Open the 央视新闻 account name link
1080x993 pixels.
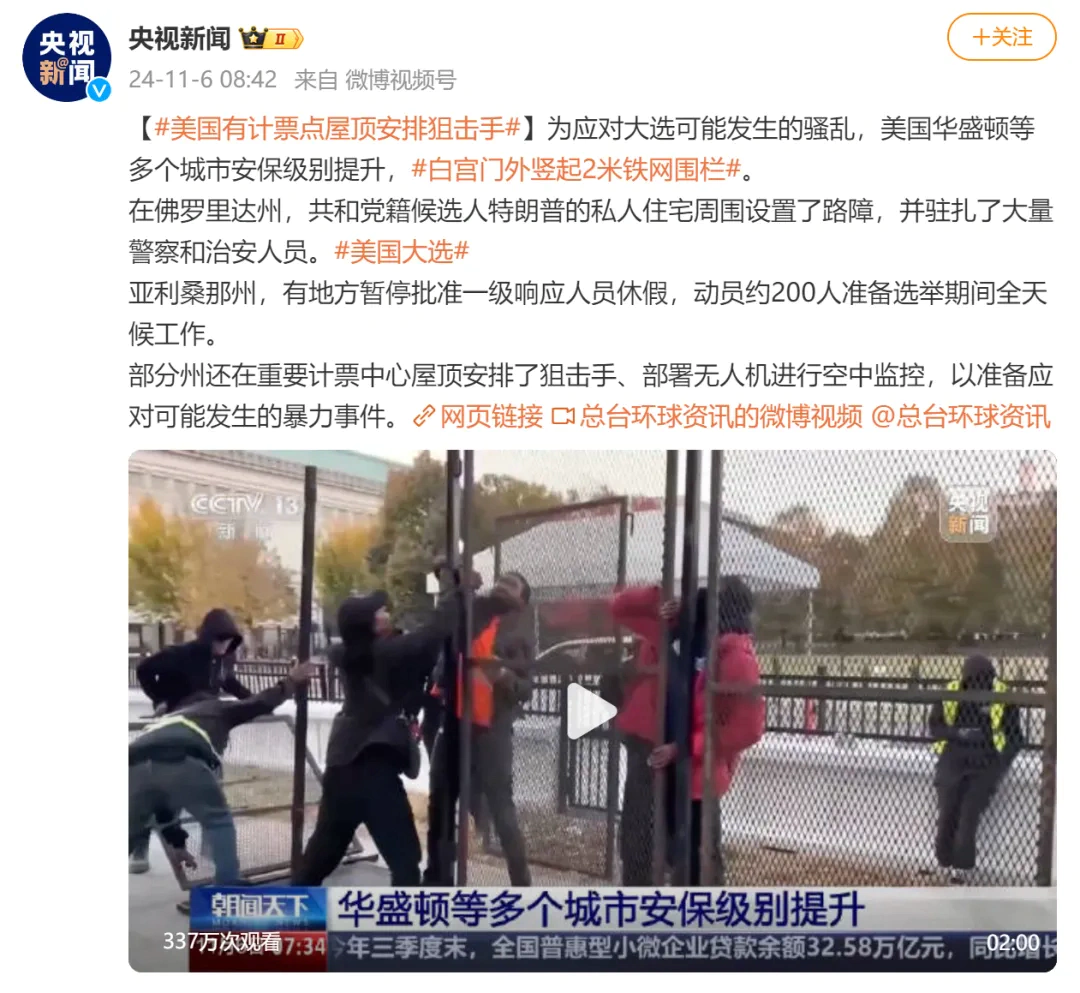pos(180,39)
